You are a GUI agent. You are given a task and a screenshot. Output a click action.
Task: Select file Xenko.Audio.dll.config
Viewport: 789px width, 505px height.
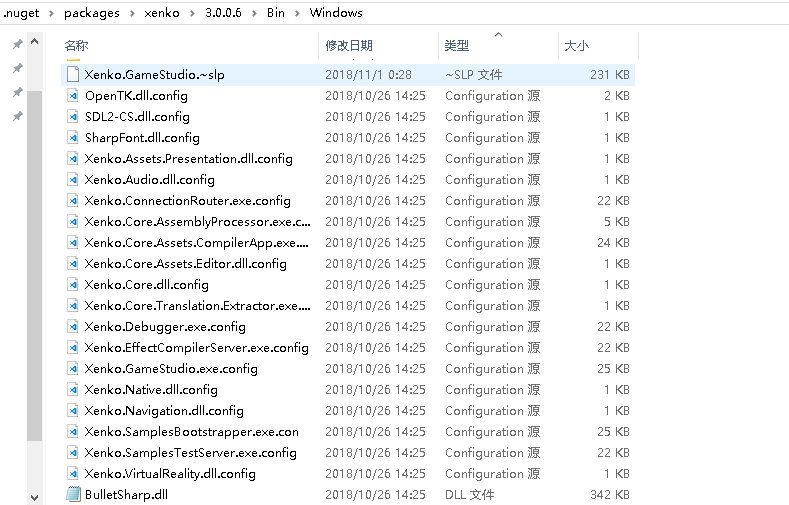[x=149, y=180]
